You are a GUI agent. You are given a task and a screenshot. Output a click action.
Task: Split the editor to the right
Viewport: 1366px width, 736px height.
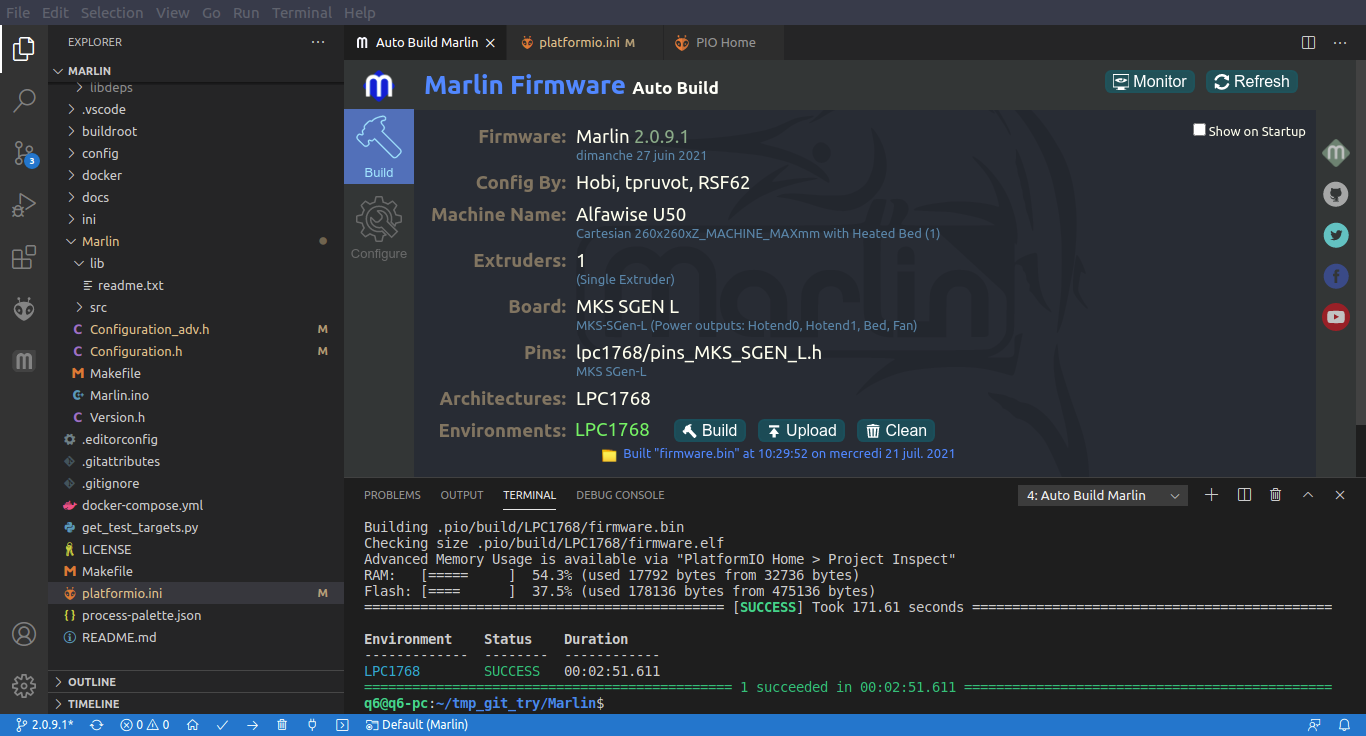[1308, 43]
